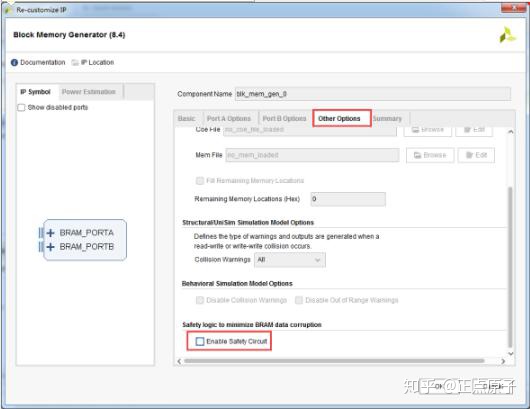Image resolution: width=530 pixels, height=409 pixels.
Task: Expand BRAM_PORTB plus icon
Action: coord(50,247)
